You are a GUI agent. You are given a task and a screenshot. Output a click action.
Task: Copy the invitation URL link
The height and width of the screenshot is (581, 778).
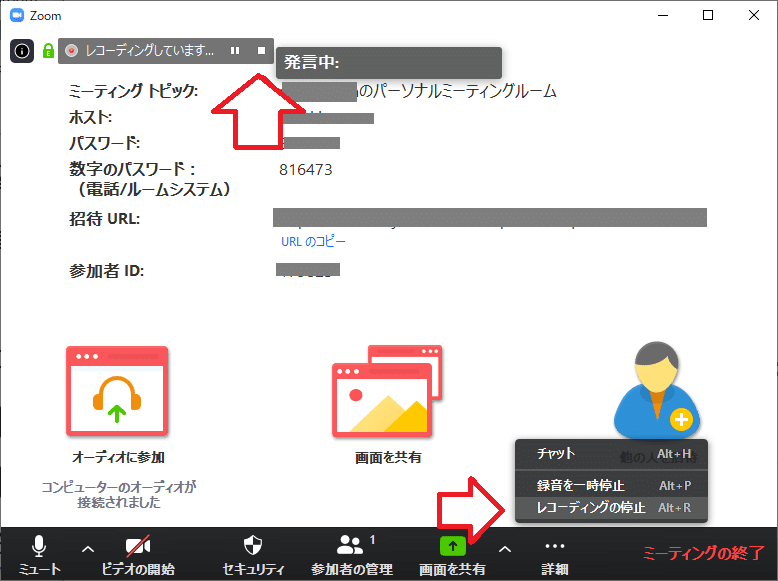point(313,242)
